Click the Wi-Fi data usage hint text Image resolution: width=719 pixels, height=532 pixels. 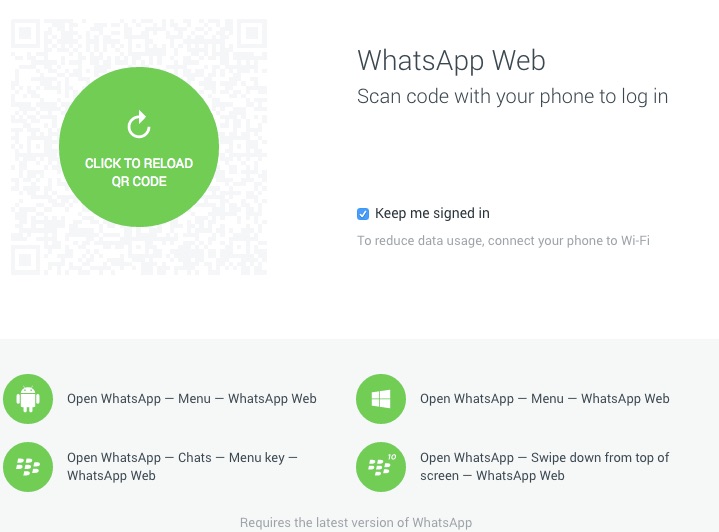coord(503,241)
